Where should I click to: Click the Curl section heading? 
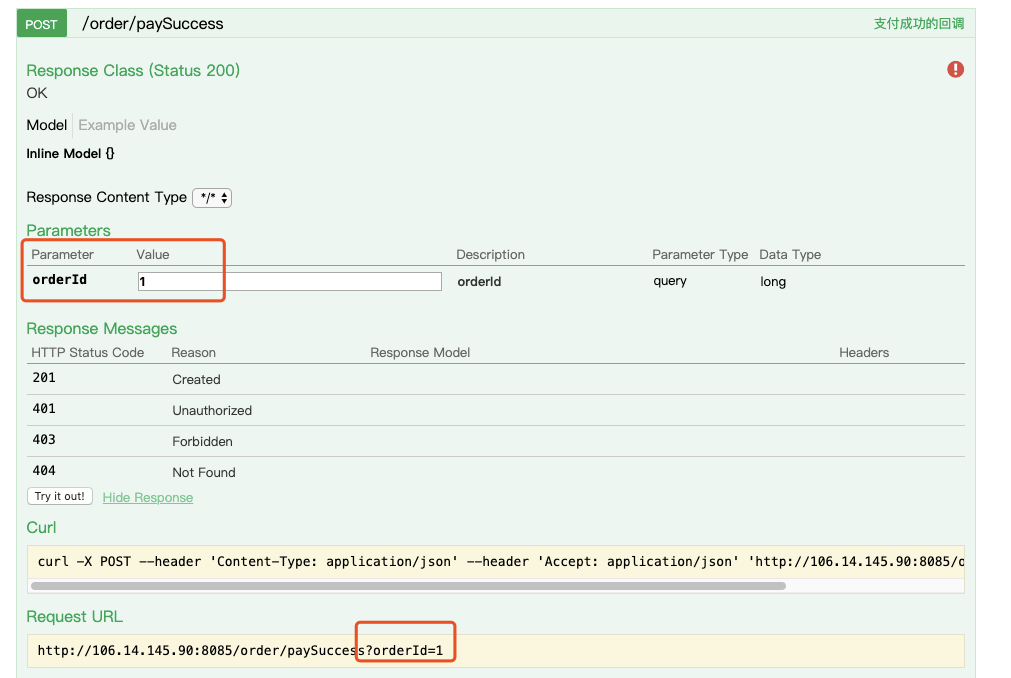41,528
